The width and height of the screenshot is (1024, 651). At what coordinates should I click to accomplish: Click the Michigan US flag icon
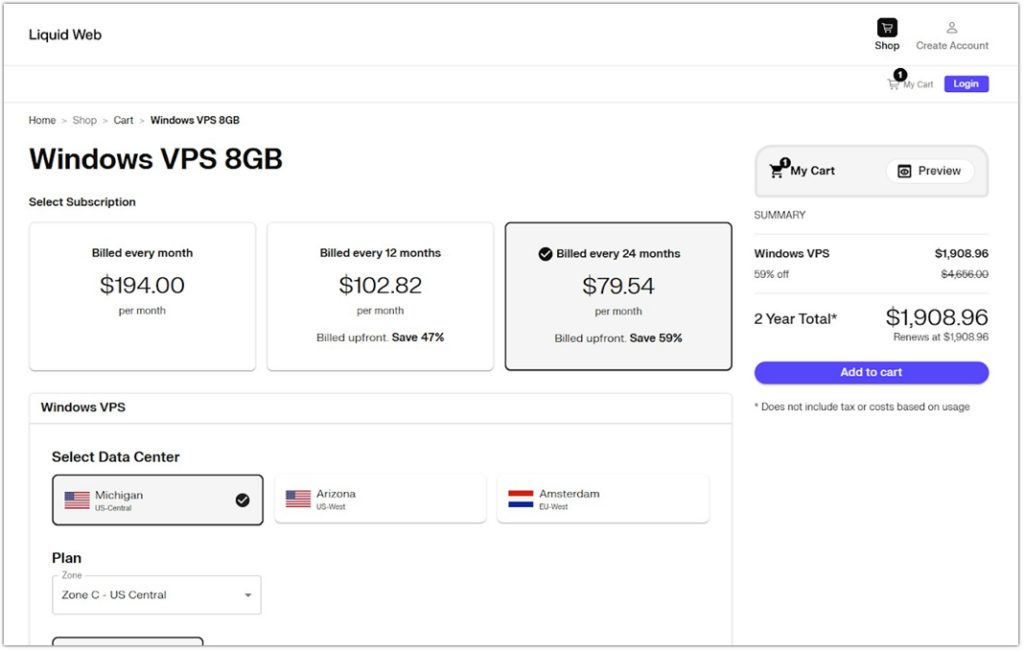click(x=77, y=500)
